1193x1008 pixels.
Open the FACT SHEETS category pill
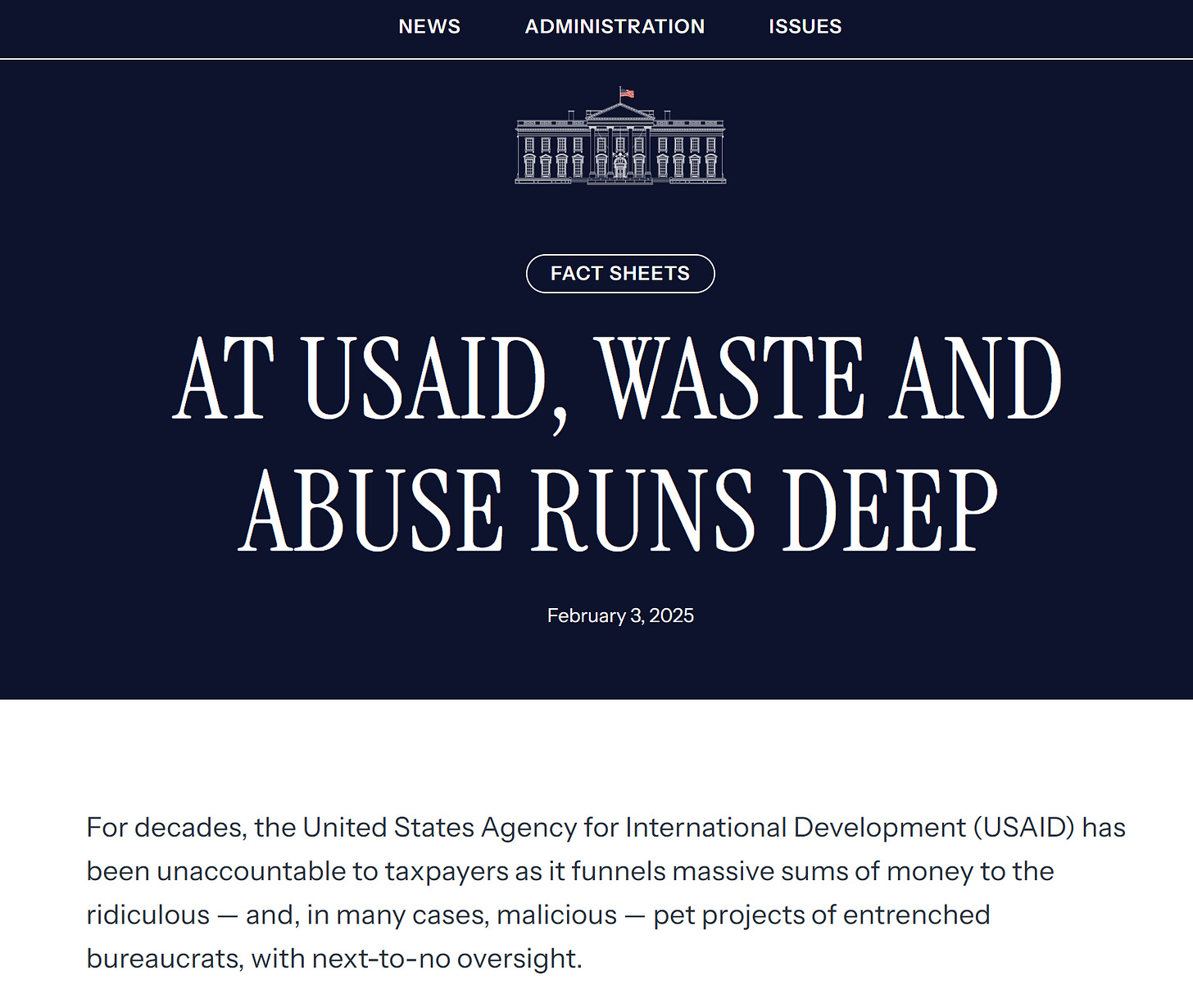(620, 274)
